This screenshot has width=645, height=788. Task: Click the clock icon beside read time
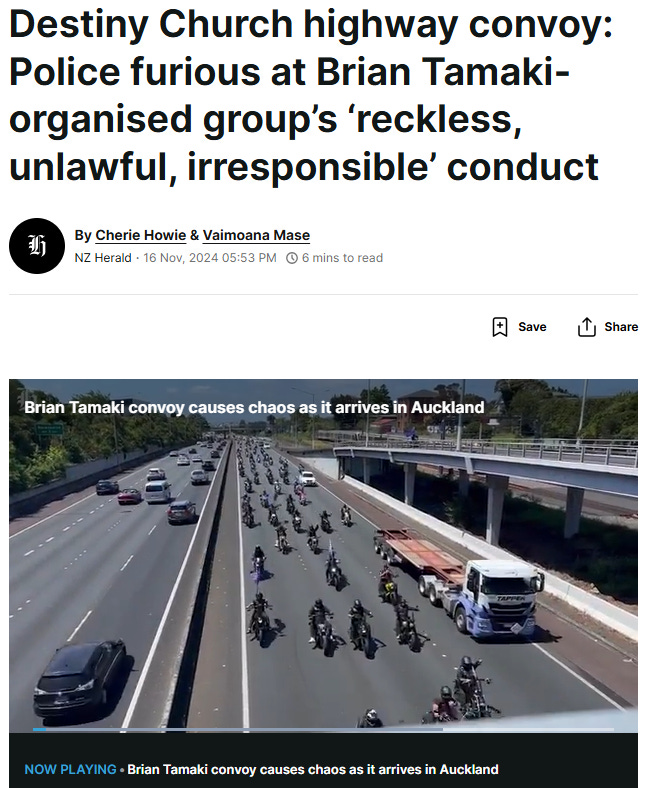(292, 258)
